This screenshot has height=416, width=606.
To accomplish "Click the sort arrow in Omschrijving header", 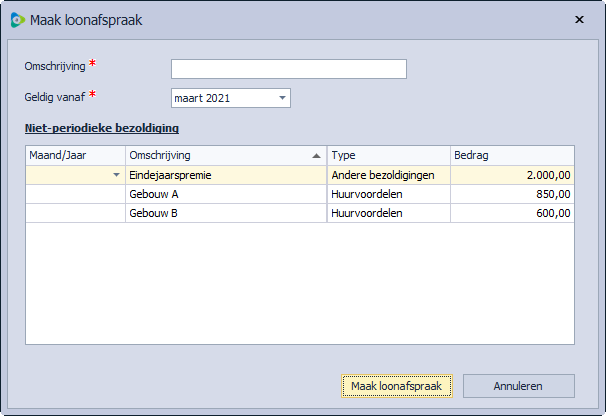I will point(317,156).
